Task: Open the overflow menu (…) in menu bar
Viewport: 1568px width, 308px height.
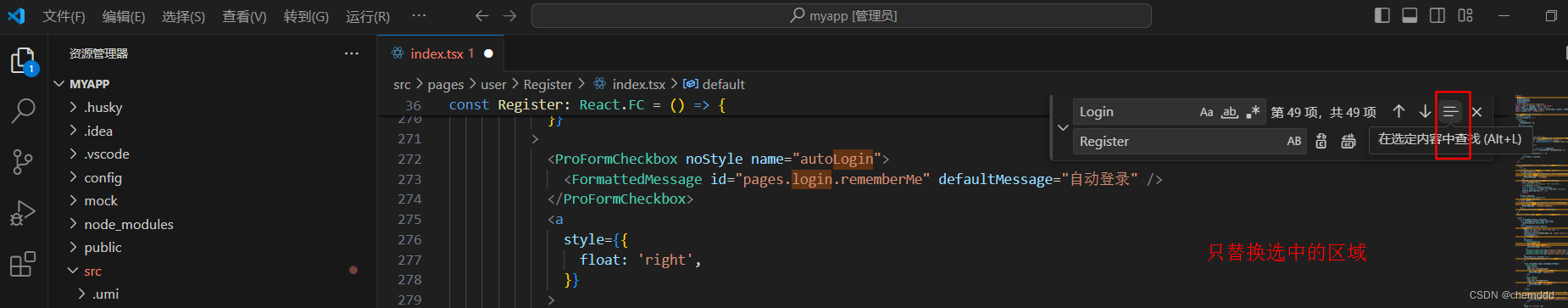Action: pos(419,16)
